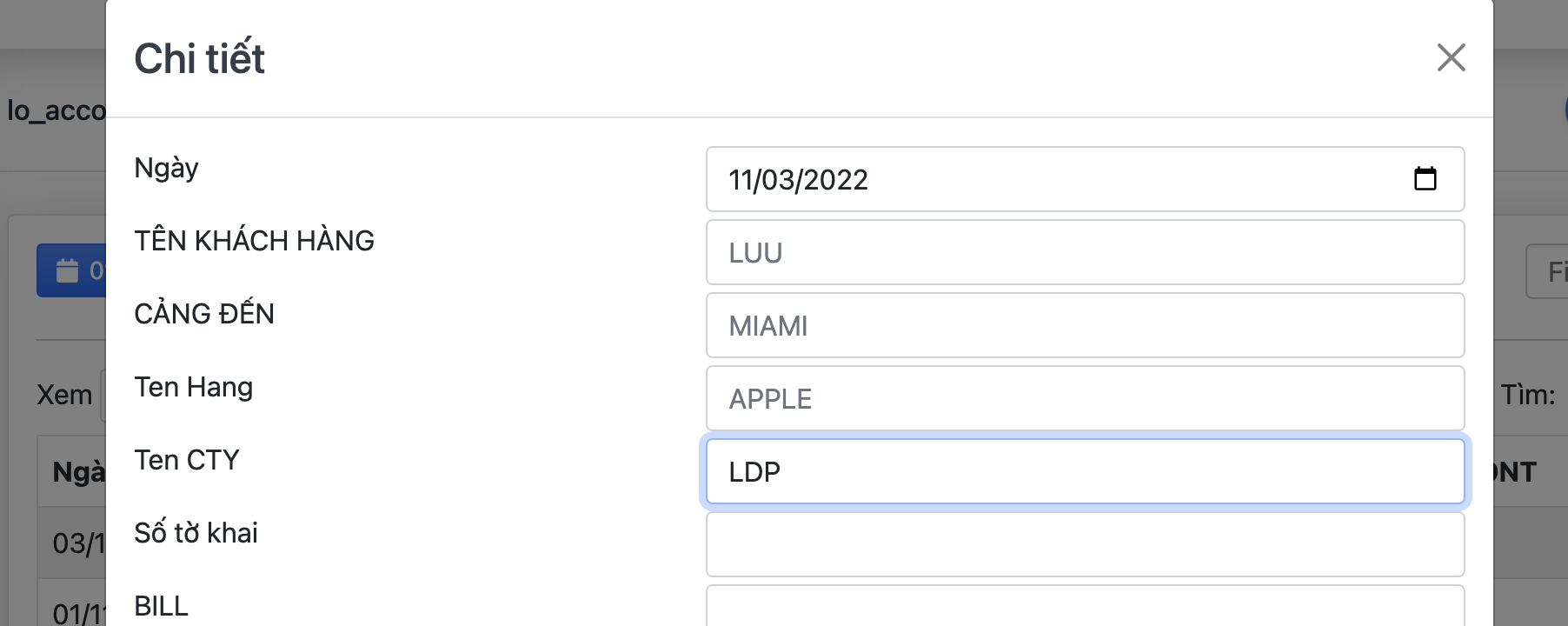Click the Chi tiết dialog title
1568x626 pixels.
pos(199,59)
